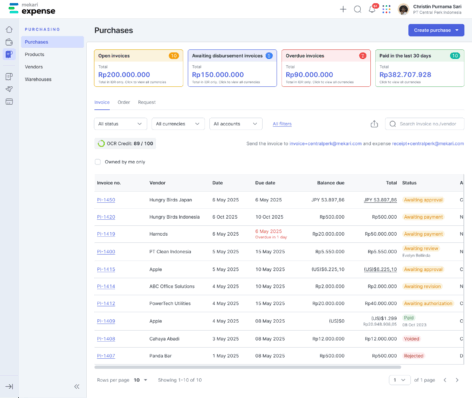Click the Create purchase button

click(x=436, y=30)
